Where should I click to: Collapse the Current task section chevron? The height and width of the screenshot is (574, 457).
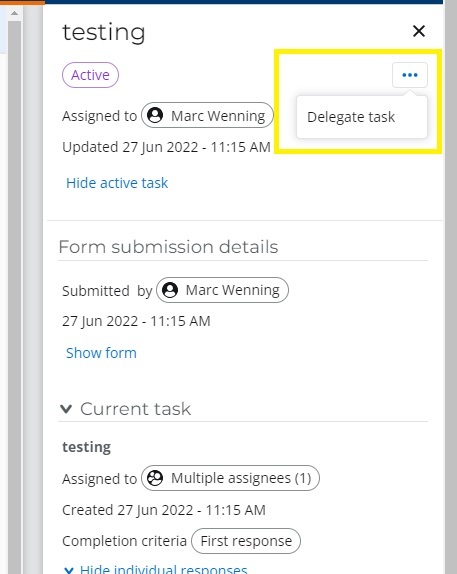66,409
